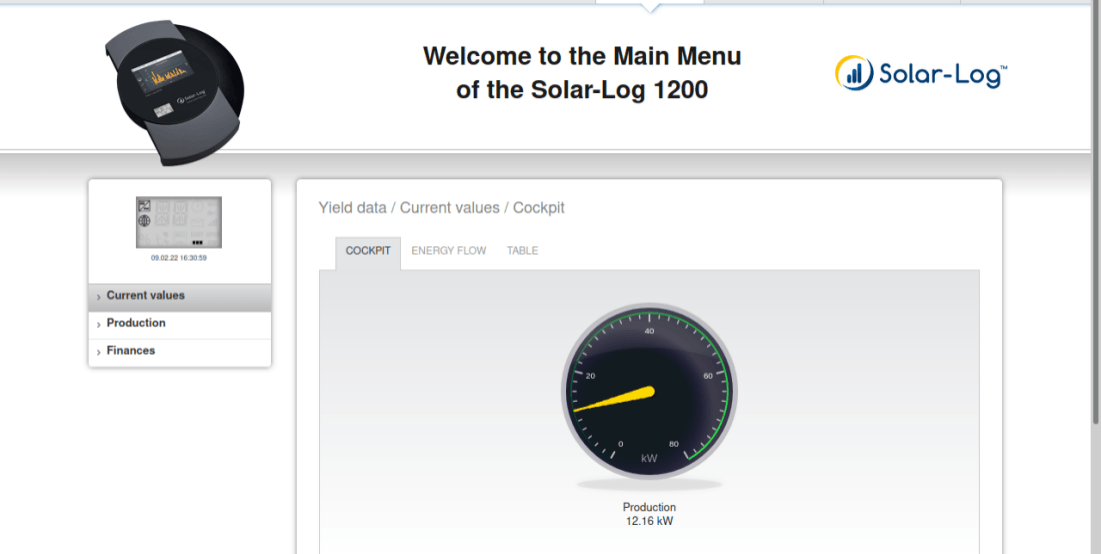Expand the chevron beside Production menu
Image resolution: width=1102 pixels, height=554 pixels.
[98, 324]
